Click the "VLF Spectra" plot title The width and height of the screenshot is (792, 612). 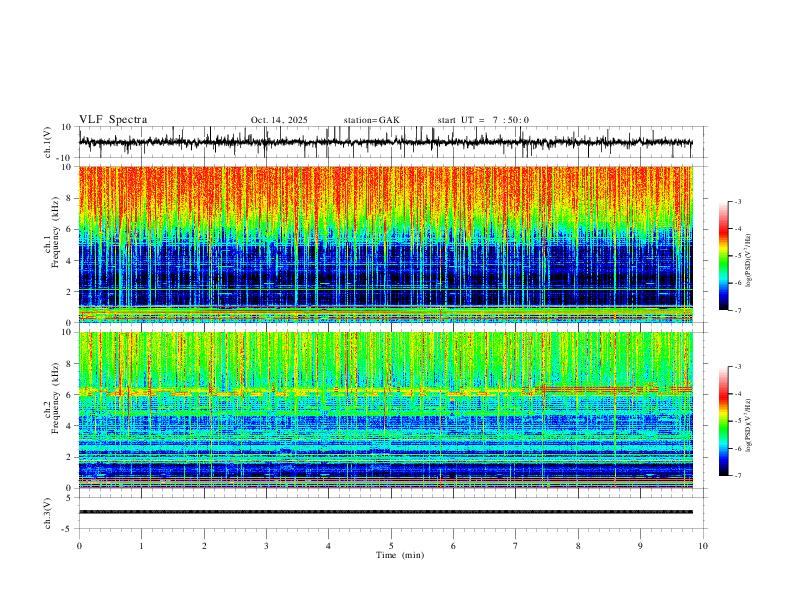click(113, 120)
